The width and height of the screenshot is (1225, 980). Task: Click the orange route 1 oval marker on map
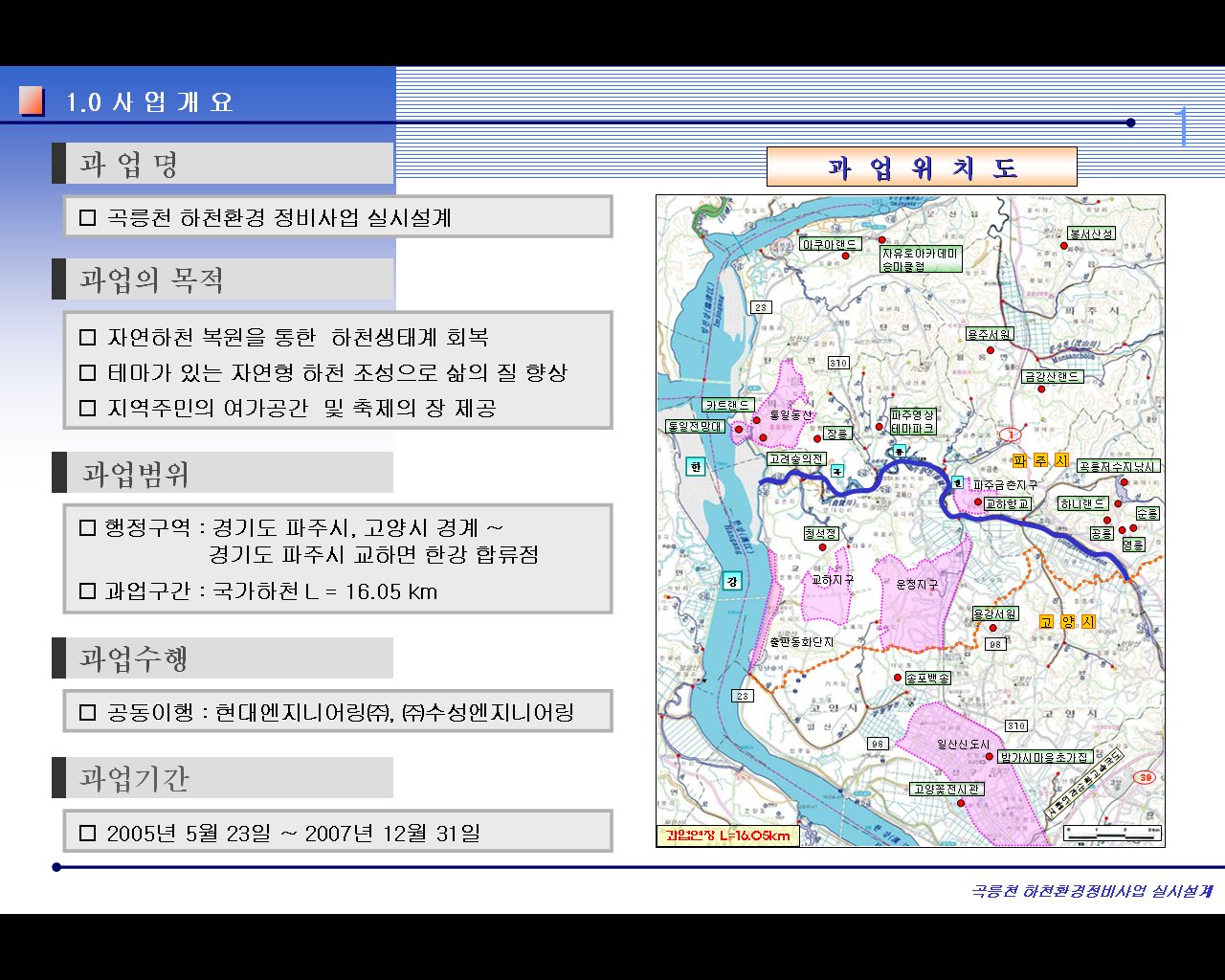(x=1009, y=434)
